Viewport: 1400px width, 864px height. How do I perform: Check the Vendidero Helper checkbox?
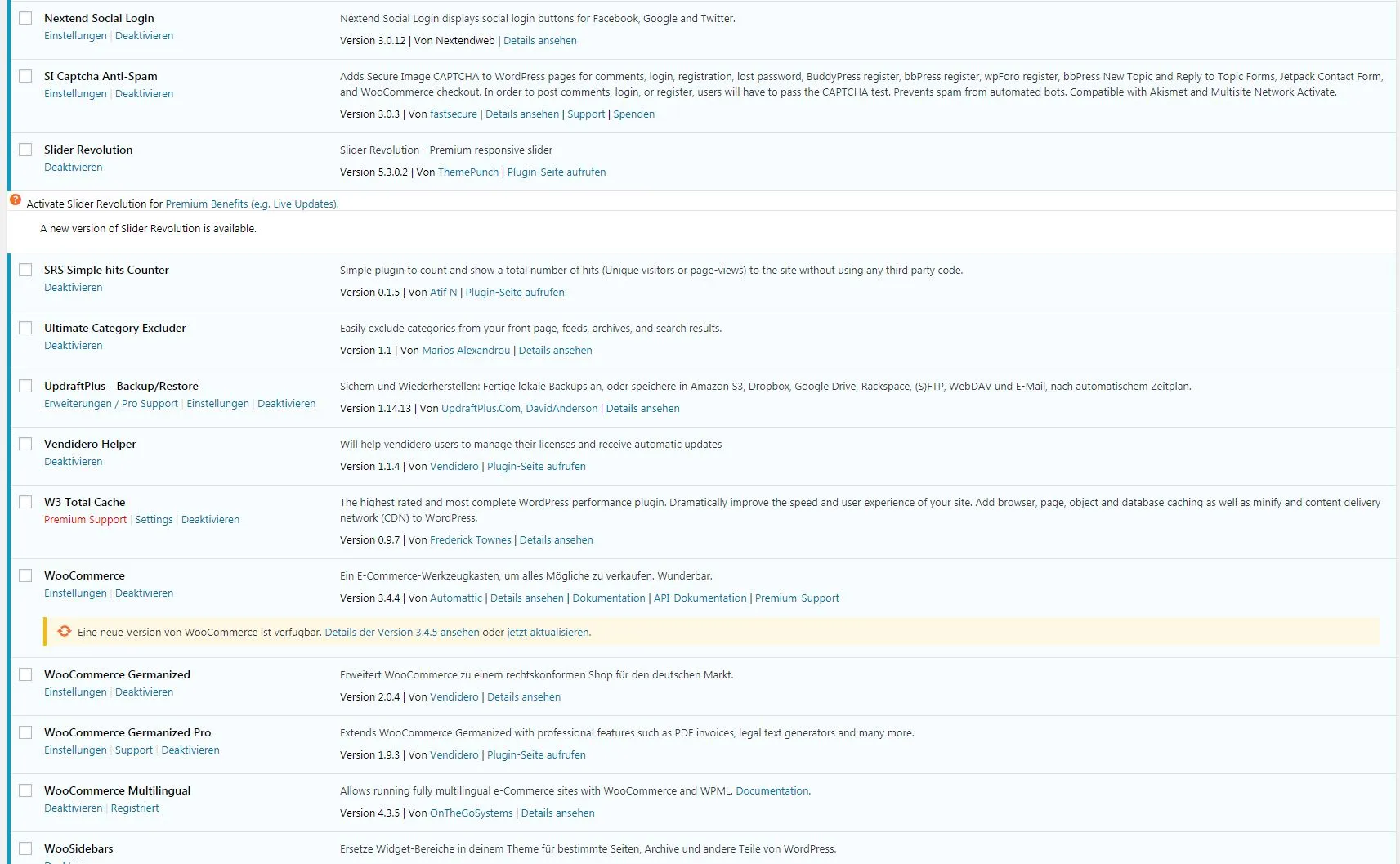coord(26,444)
